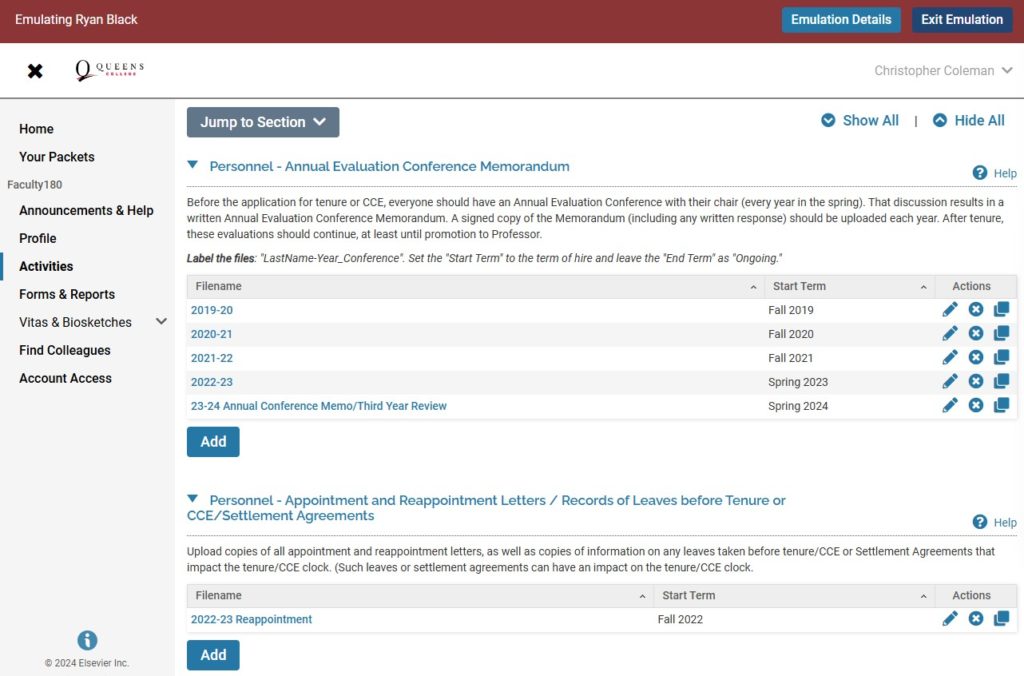Click the Exit Emulation button

click(x=961, y=20)
